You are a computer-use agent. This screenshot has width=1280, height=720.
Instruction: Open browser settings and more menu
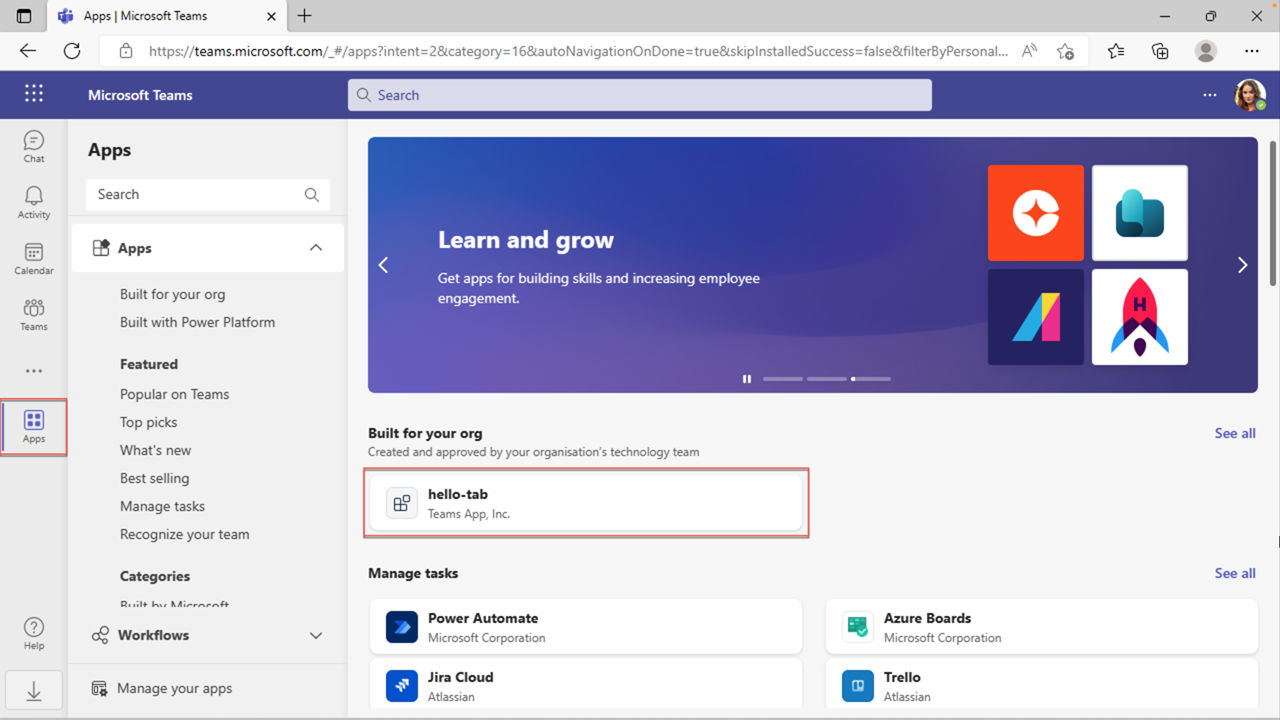point(1252,51)
